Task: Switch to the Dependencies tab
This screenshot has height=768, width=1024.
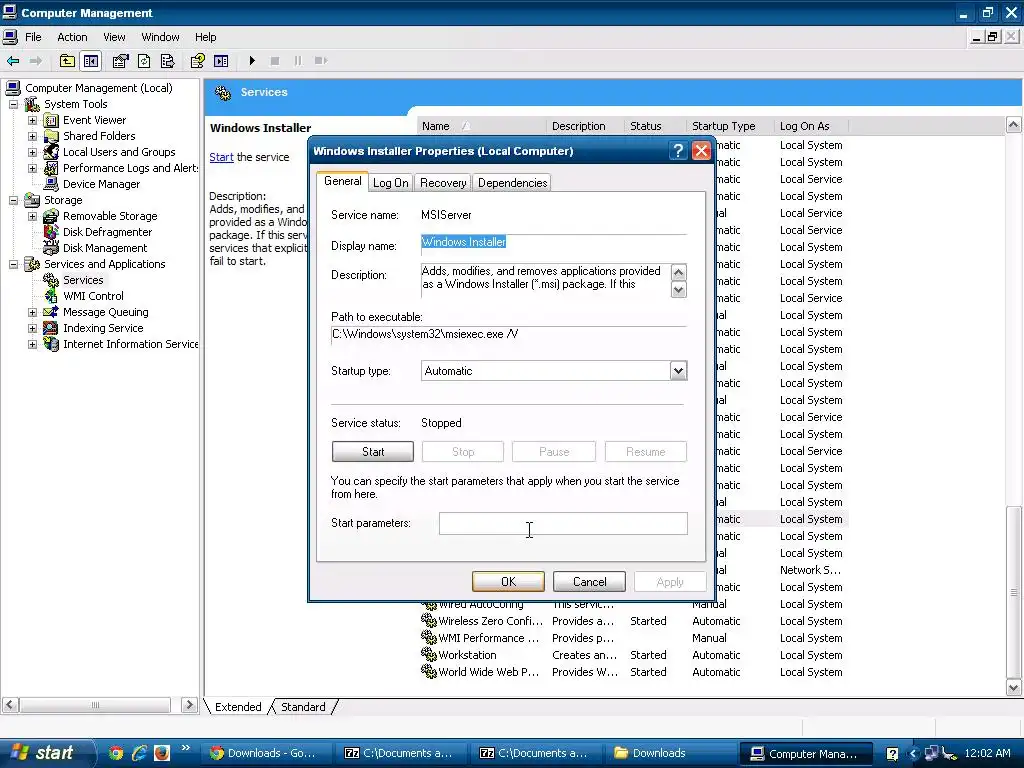Action: 513,183
